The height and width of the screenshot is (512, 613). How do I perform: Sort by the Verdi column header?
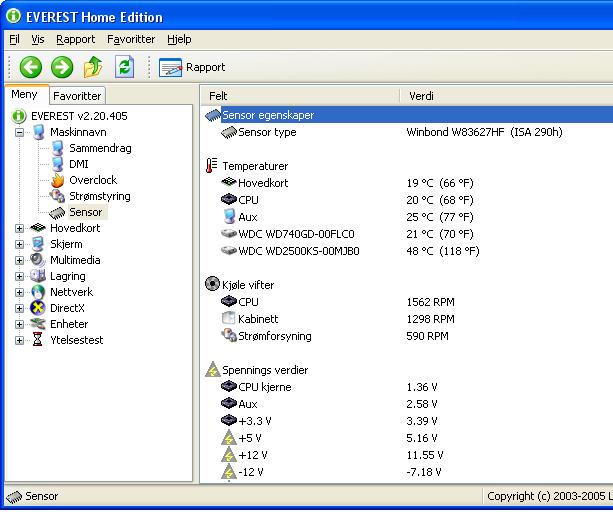tap(507, 96)
